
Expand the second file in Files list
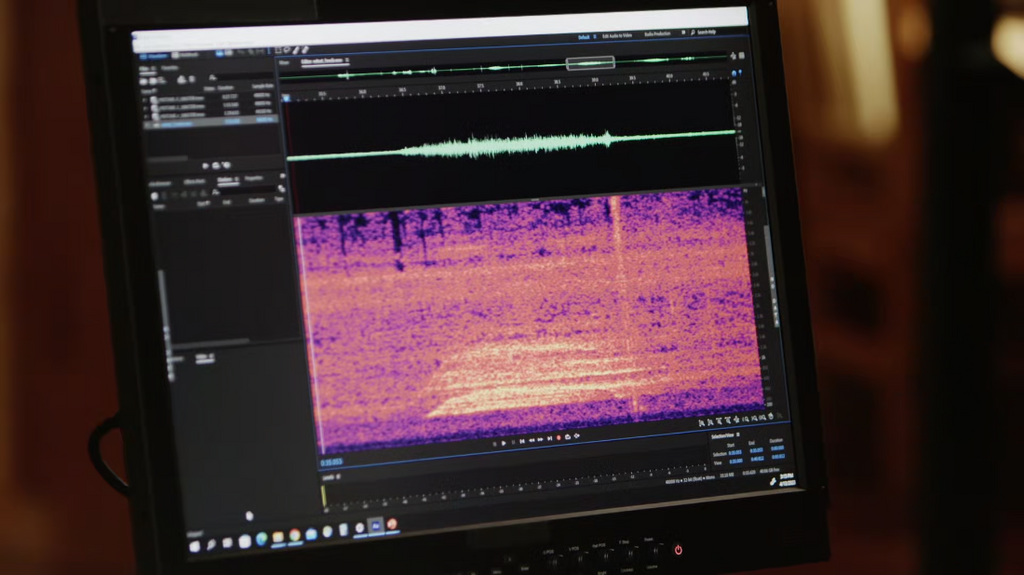pyautogui.click(x=146, y=108)
